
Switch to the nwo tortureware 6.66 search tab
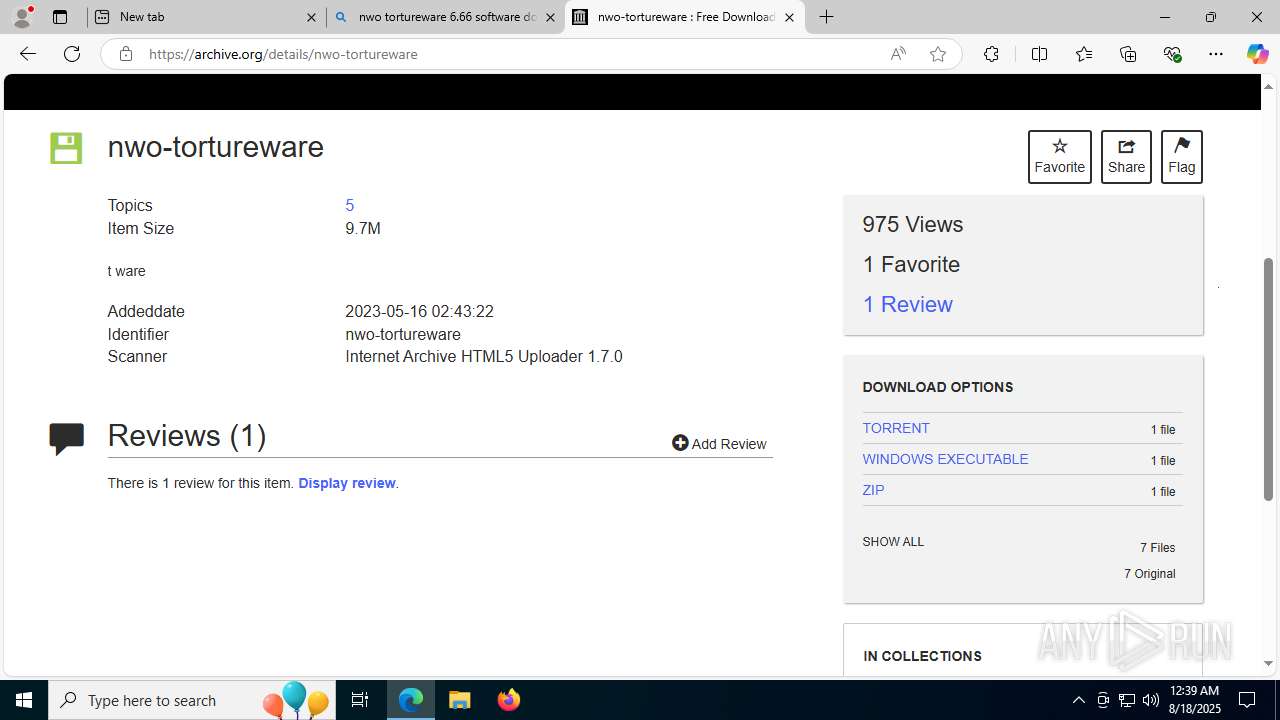[446, 17]
